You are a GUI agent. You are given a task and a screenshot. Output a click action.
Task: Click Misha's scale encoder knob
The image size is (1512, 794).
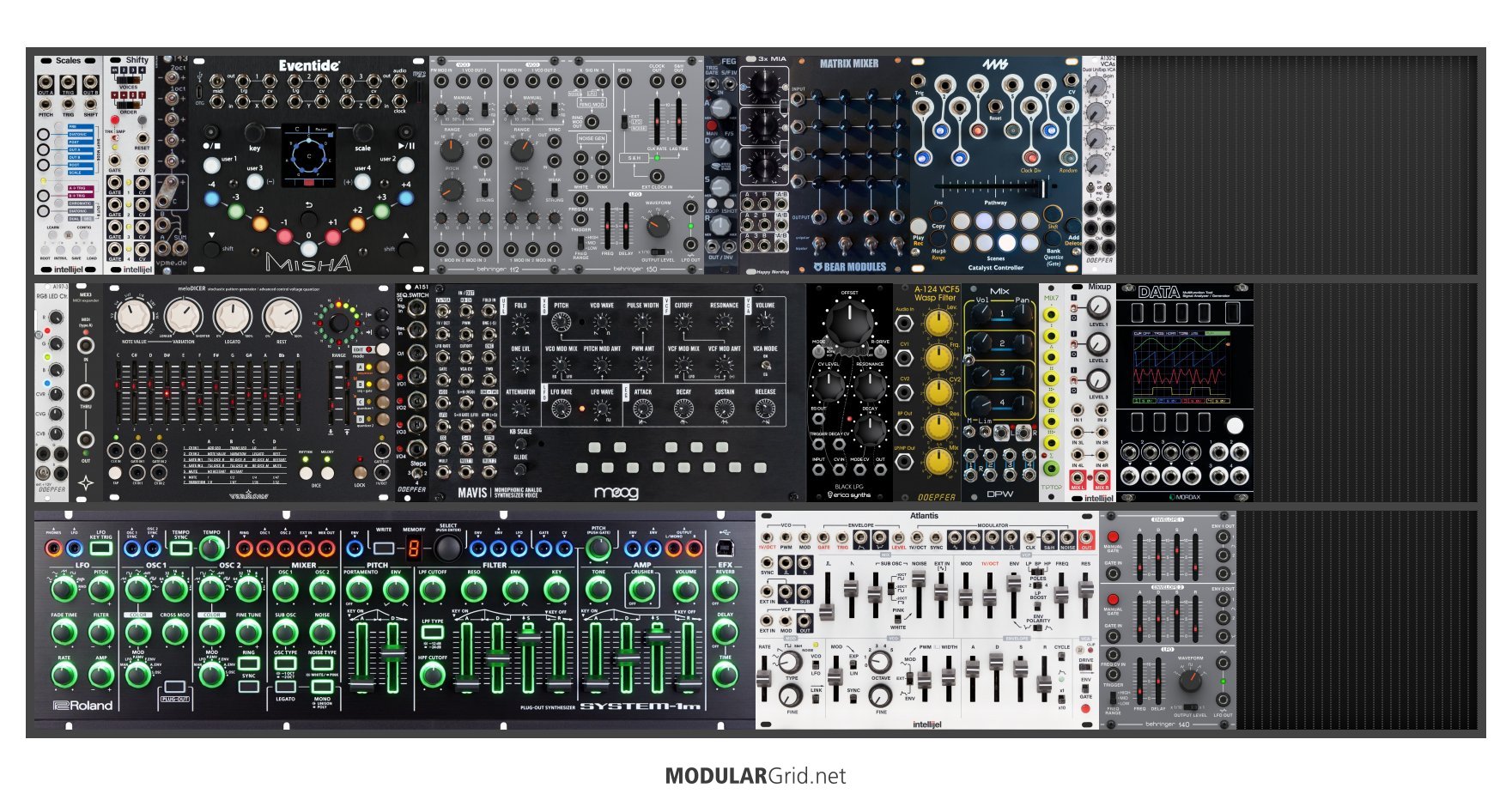362,132
